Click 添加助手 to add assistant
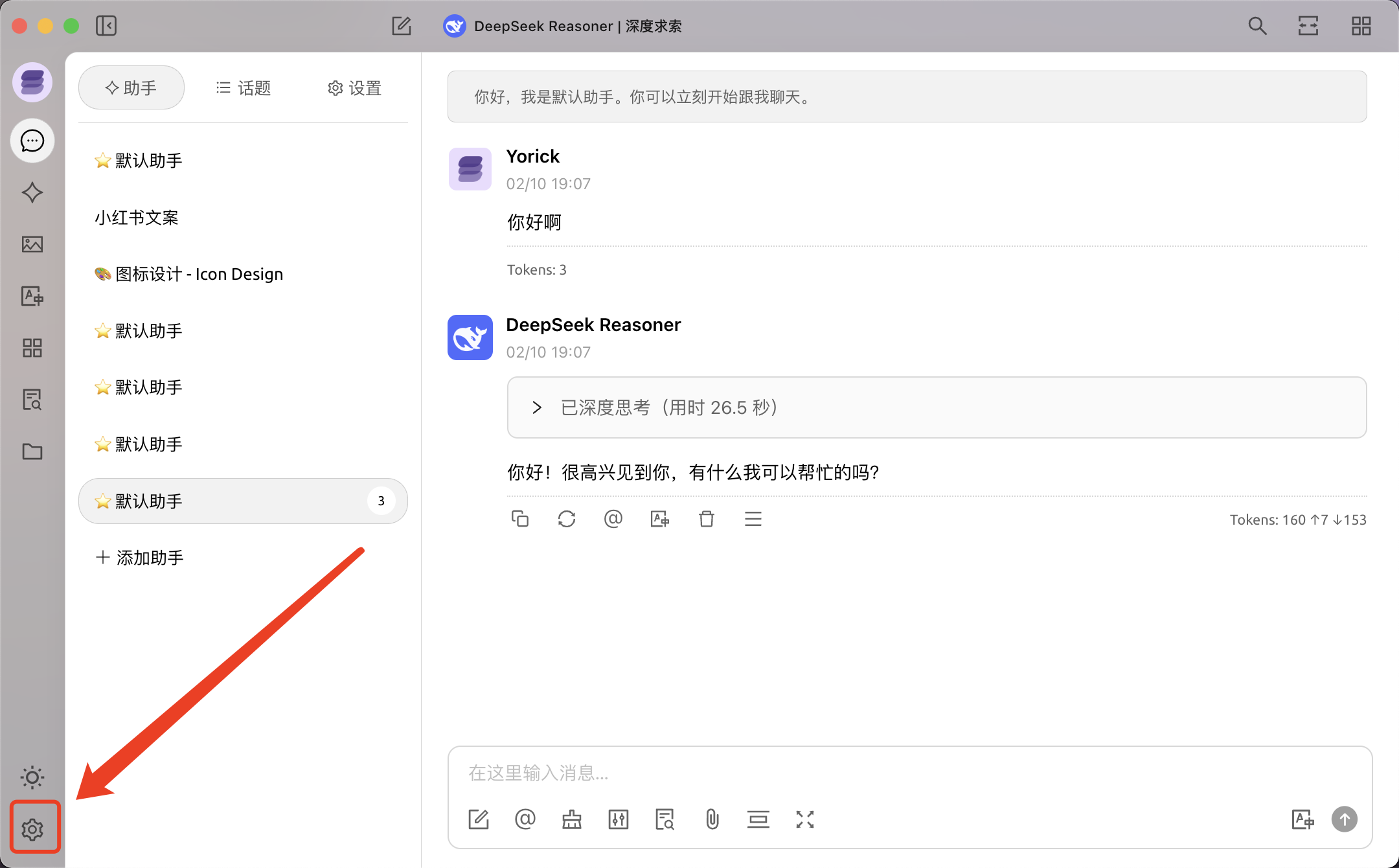The image size is (1399, 868). click(x=140, y=557)
